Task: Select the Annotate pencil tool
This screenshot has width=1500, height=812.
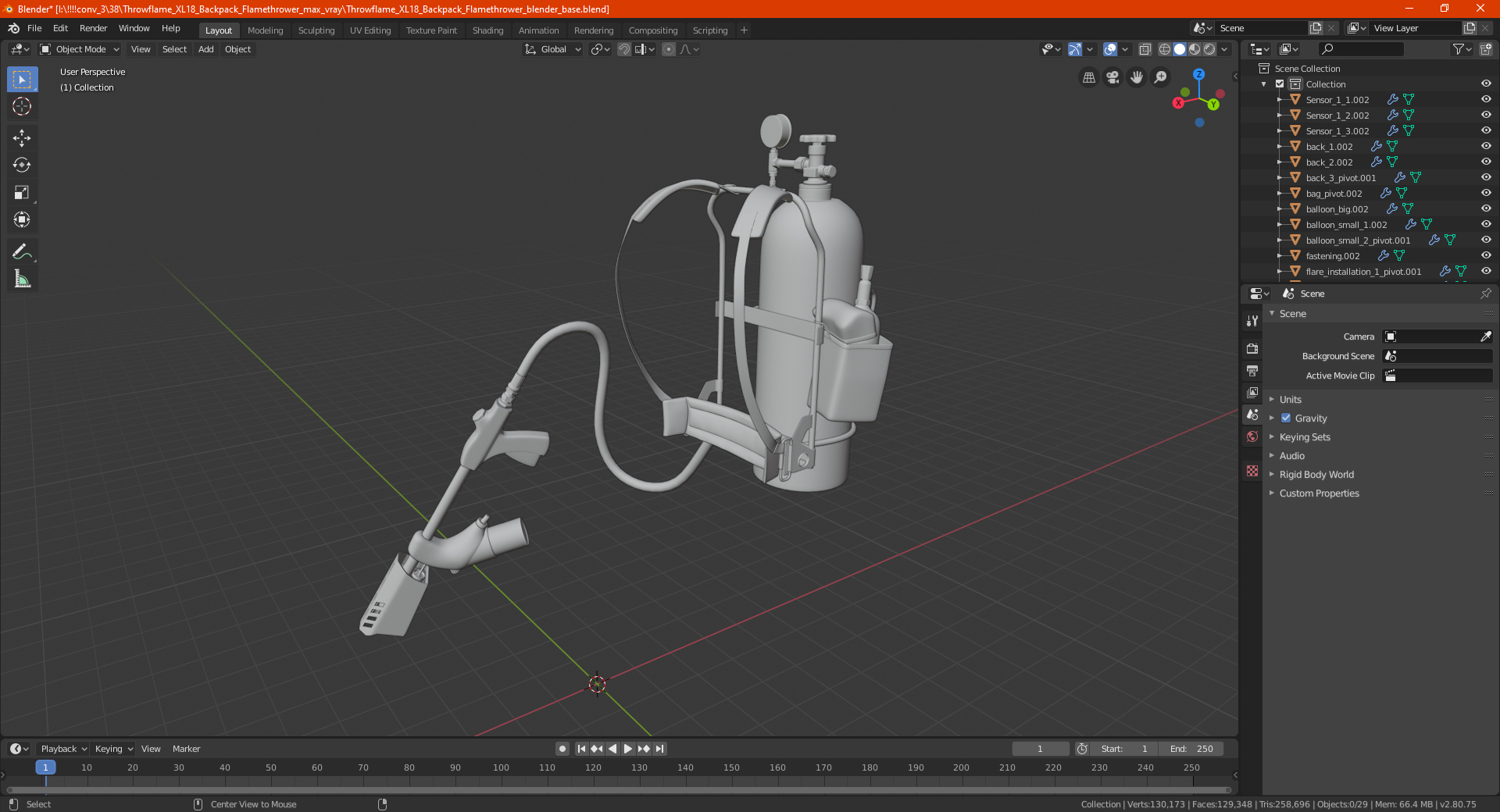Action: pyautogui.click(x=22, y=251)
